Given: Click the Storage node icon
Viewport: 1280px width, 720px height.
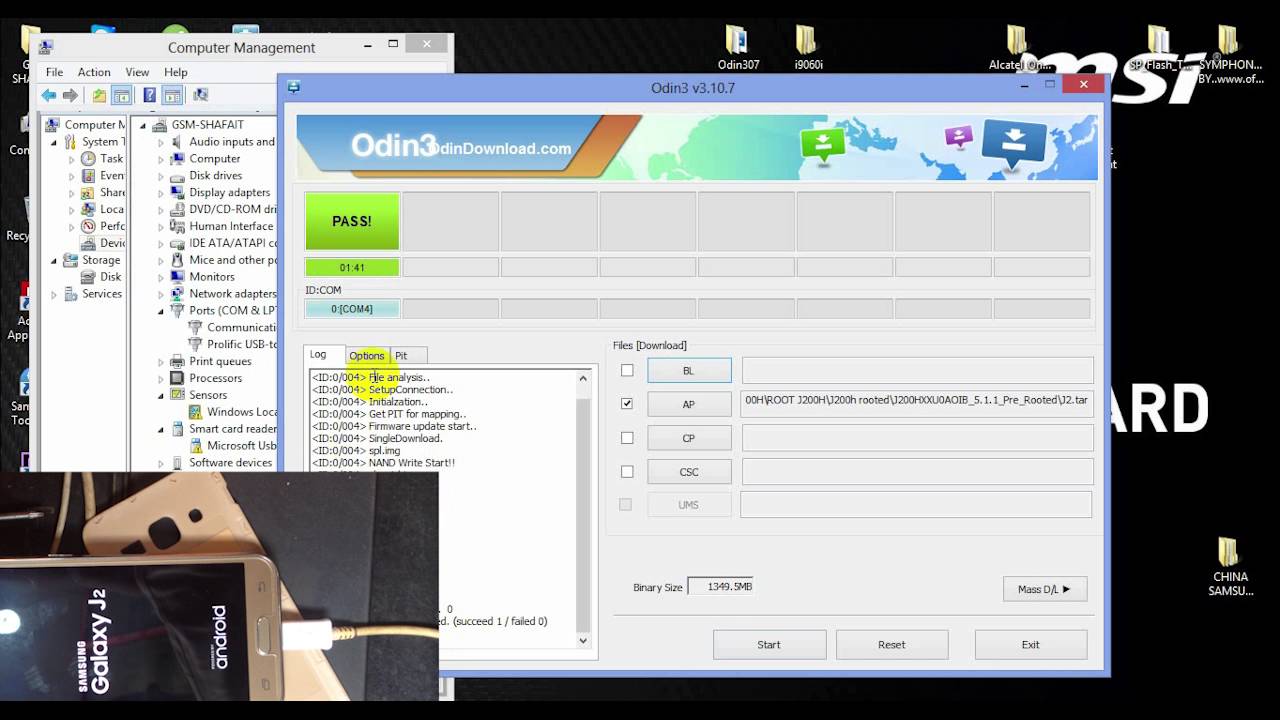Looking at the screenshot, I should (70, 260).
